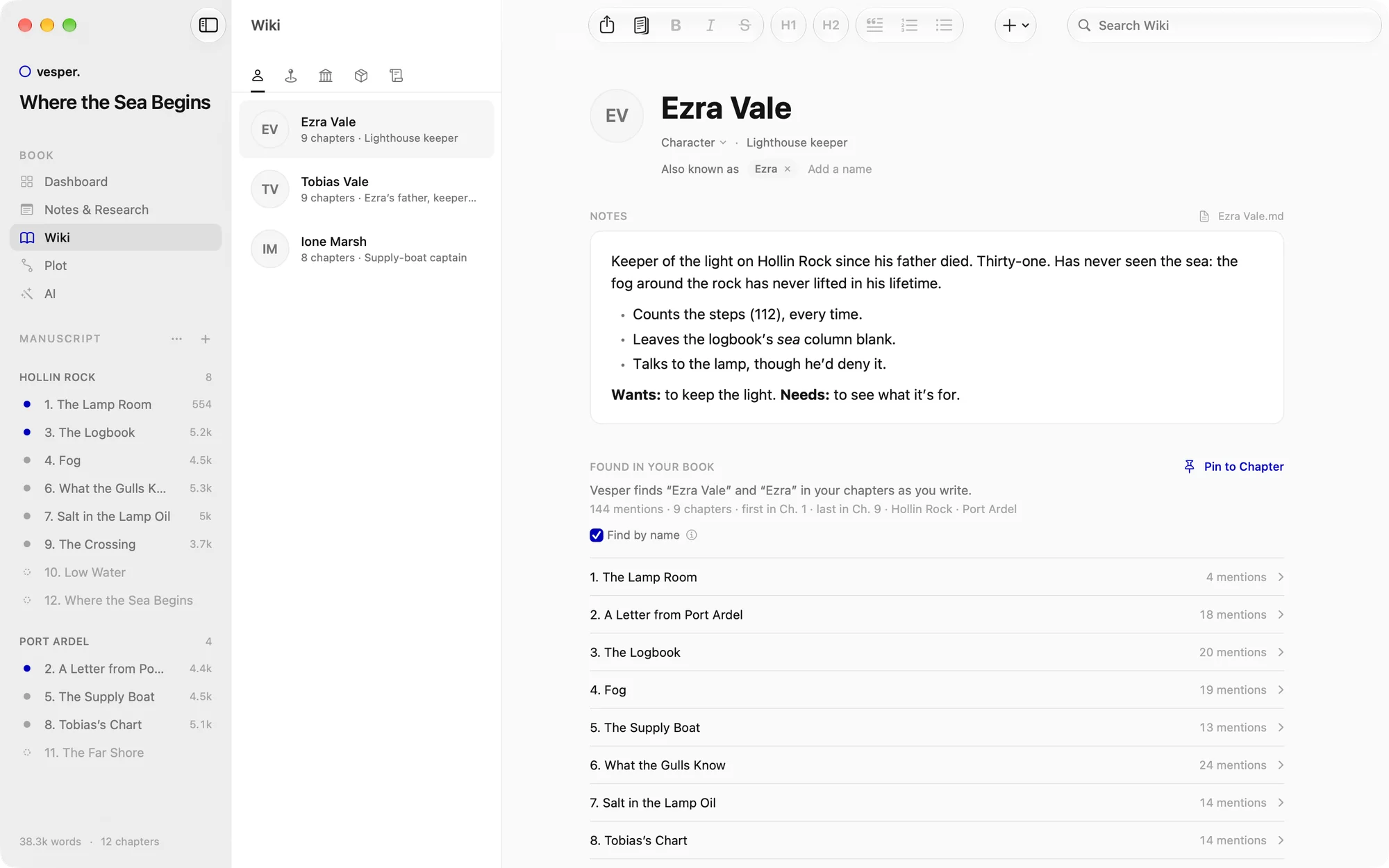Switch to the Locations pin tab
Image resolution: width=1389 pixels, height=868 pixels.
pos(291,75)
